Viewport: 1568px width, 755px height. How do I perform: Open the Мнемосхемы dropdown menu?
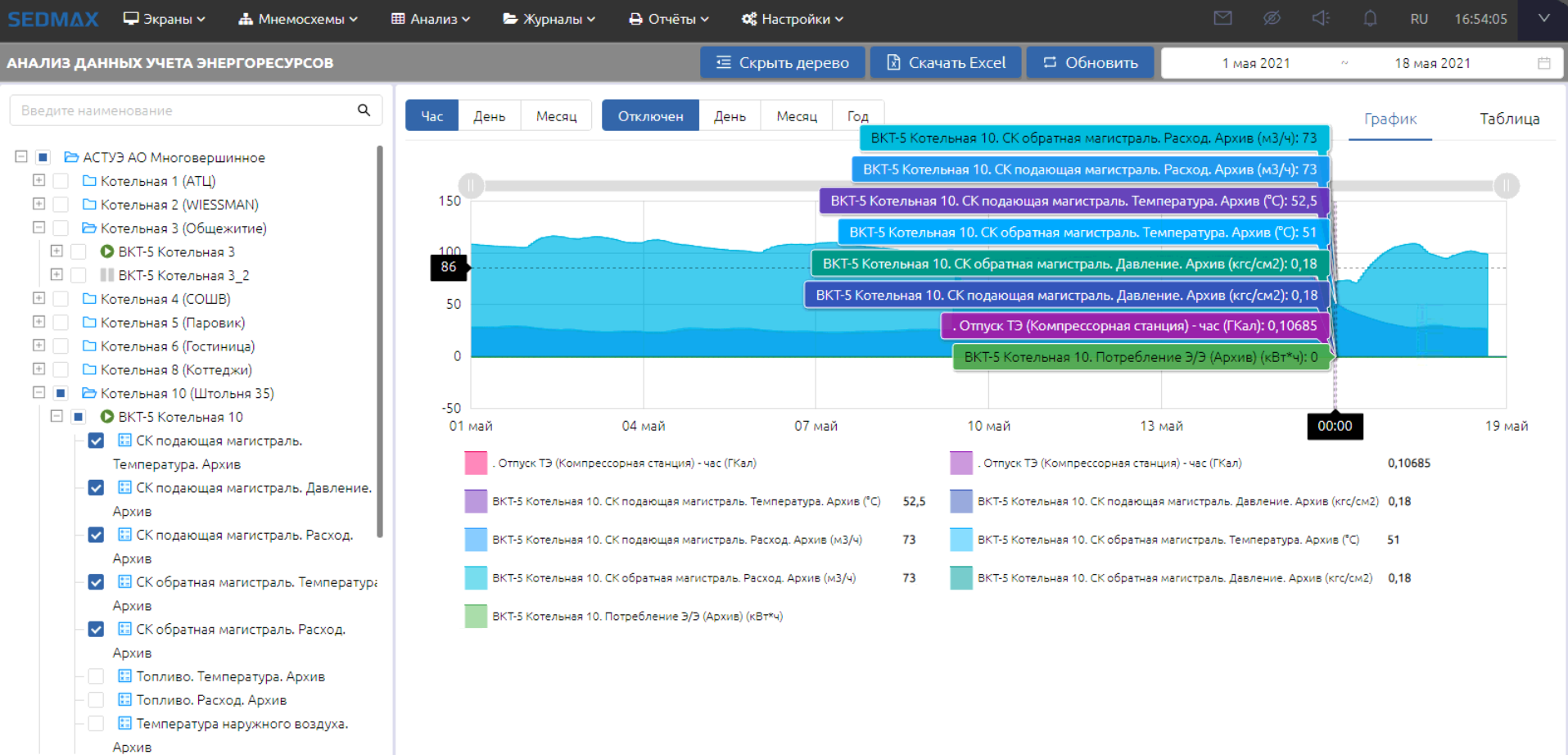[298, 19]
